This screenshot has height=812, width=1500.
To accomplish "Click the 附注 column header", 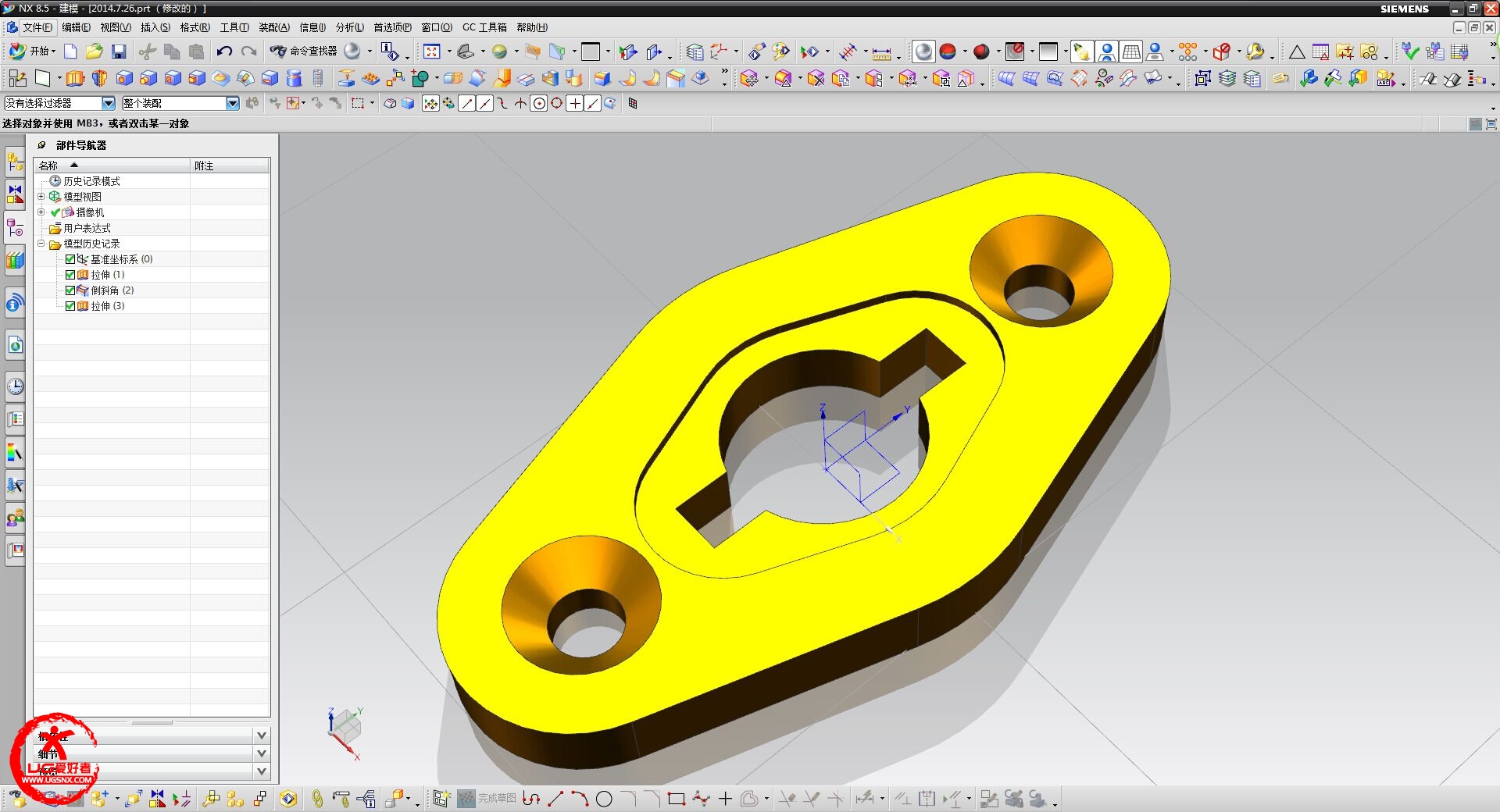I will [230, 166].
